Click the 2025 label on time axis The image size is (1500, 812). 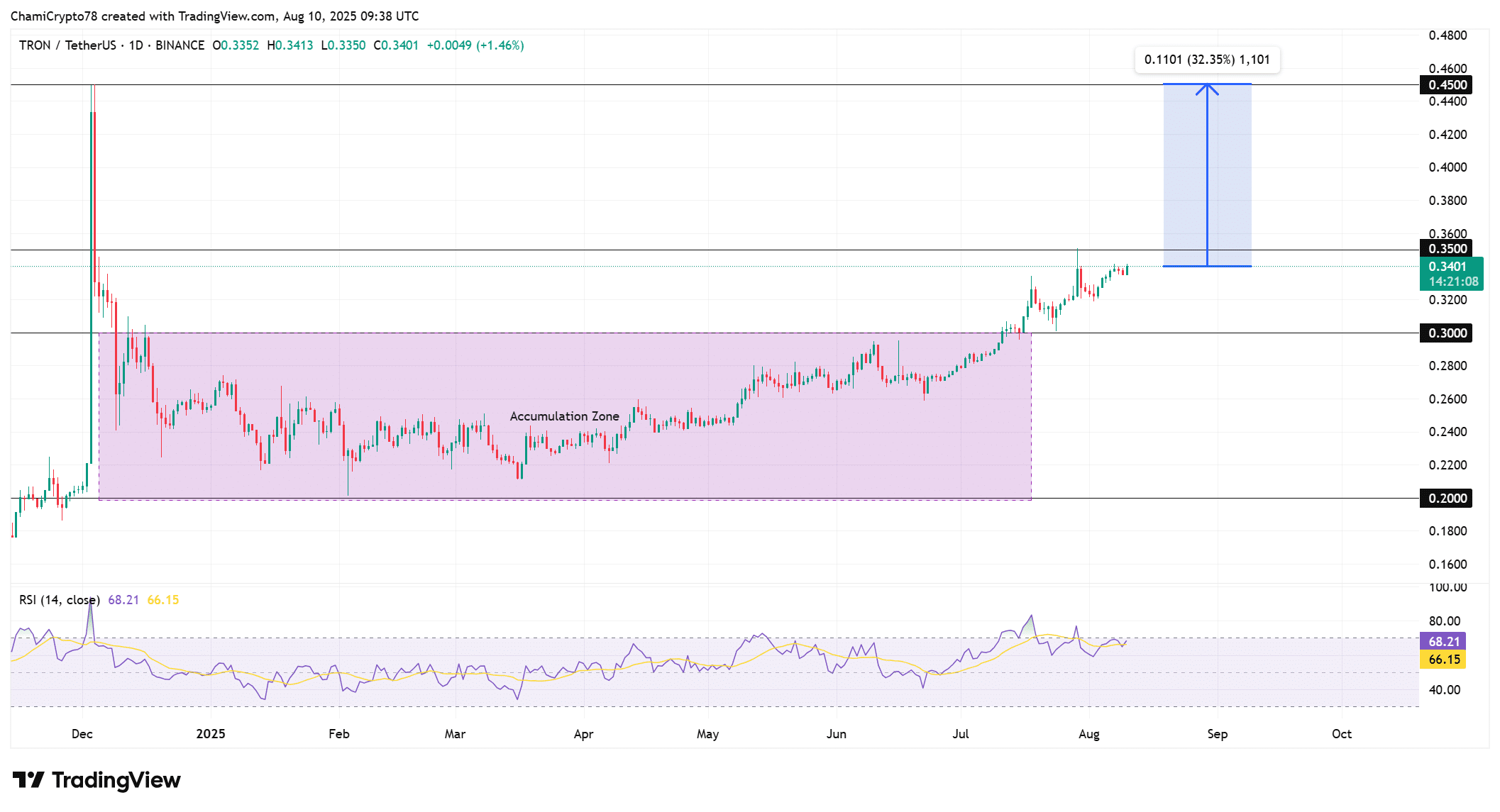(211, 734)
